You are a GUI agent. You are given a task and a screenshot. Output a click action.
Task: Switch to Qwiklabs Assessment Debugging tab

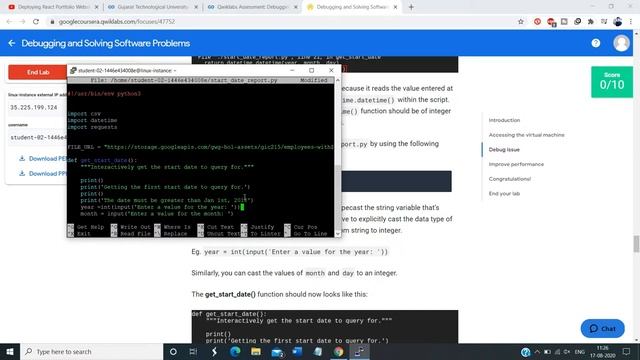(253, 7)
